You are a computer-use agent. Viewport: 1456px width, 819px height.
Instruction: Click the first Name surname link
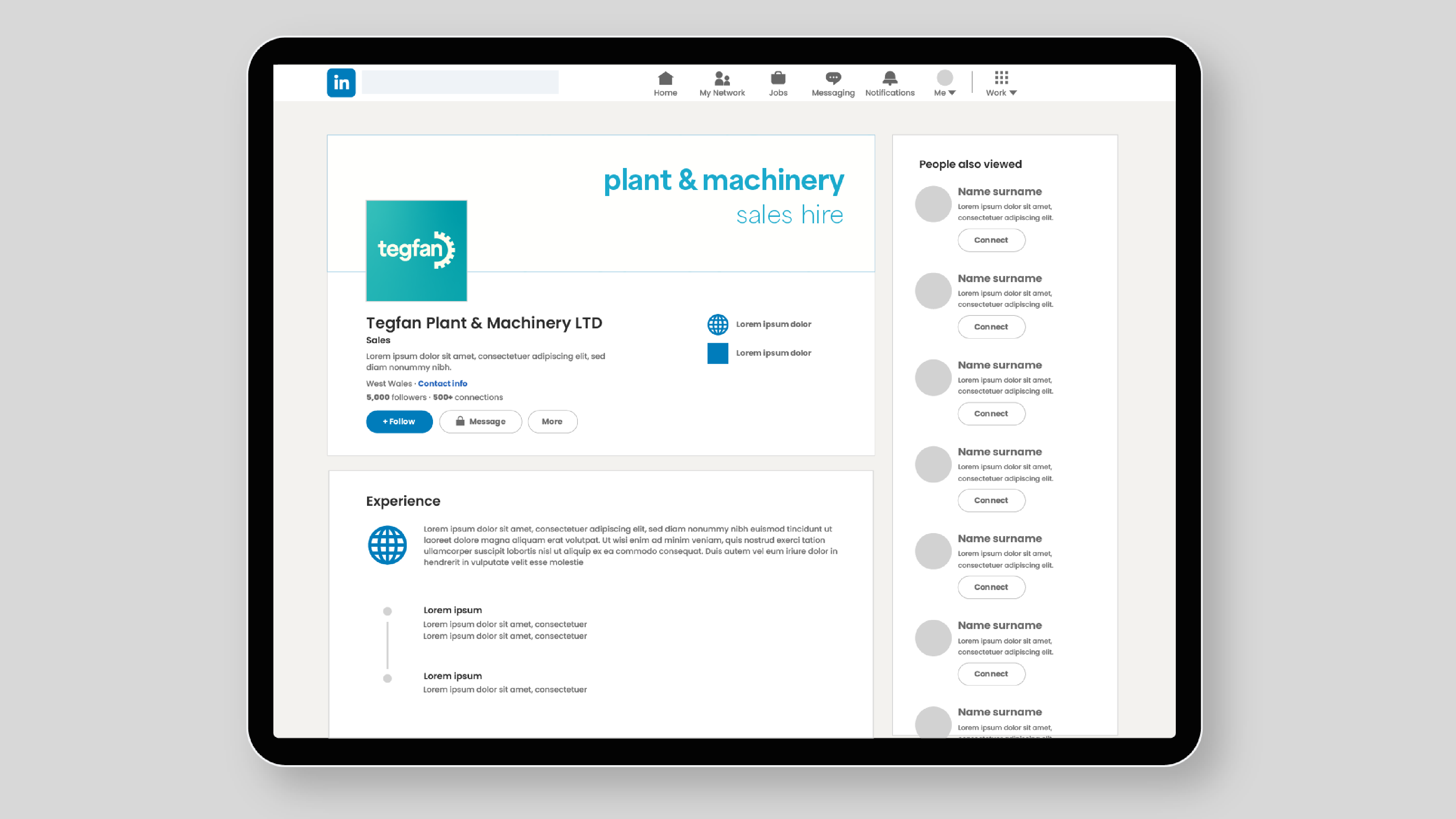tap(999, 191)
